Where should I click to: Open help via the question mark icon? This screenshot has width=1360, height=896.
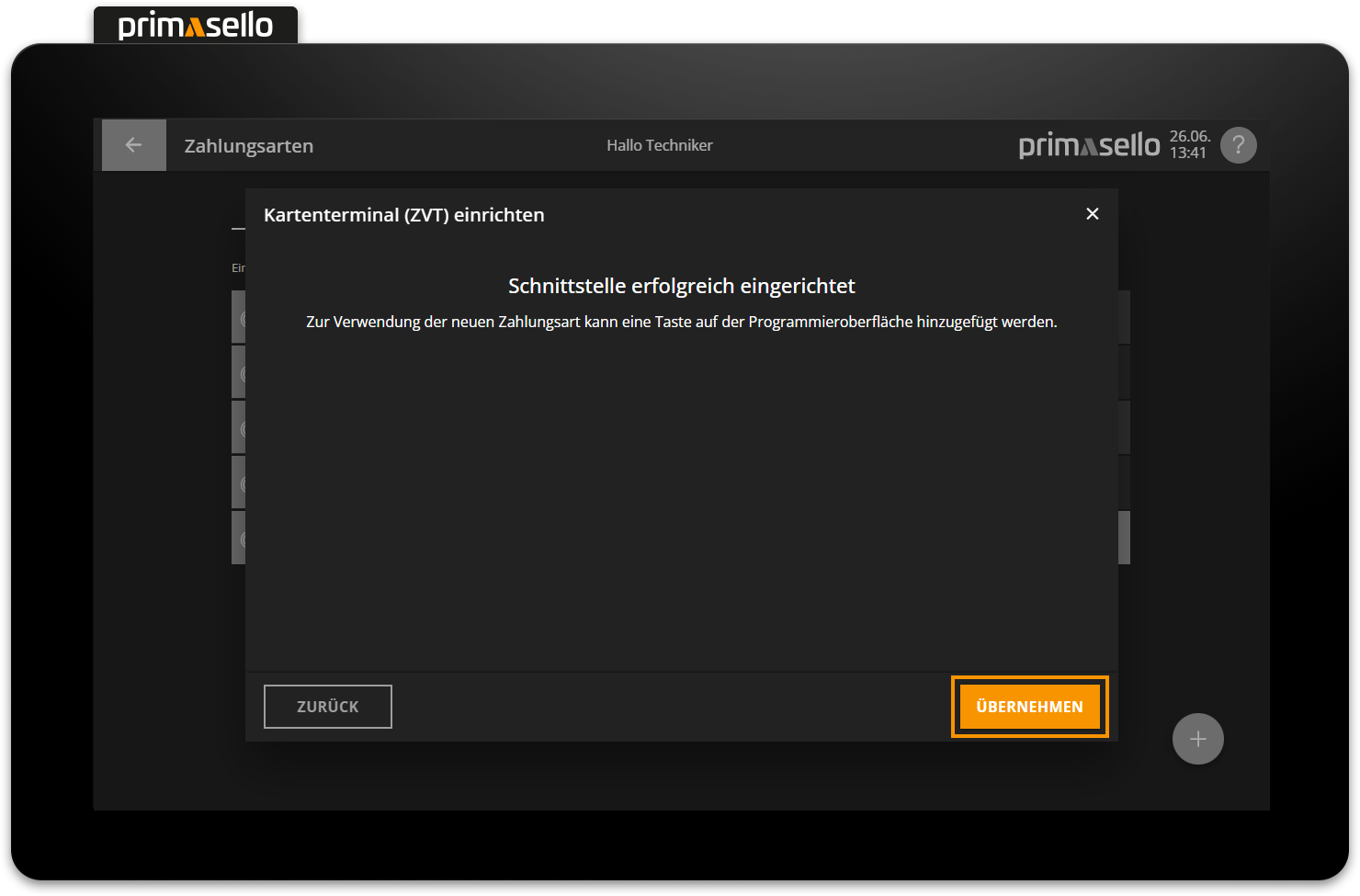pos(1238,145)
